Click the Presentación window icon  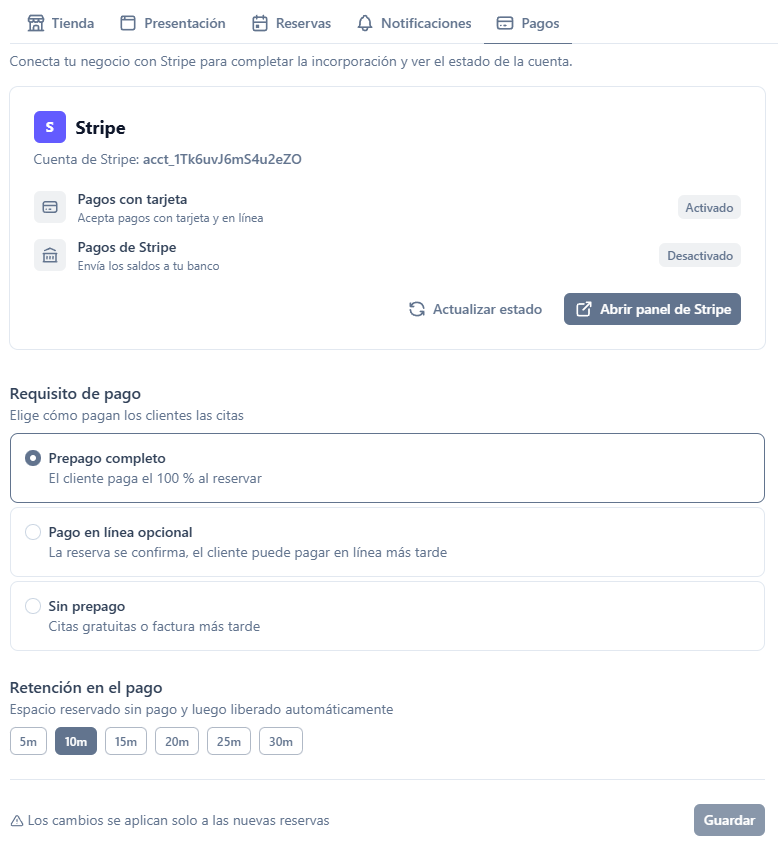click(128, 23)
